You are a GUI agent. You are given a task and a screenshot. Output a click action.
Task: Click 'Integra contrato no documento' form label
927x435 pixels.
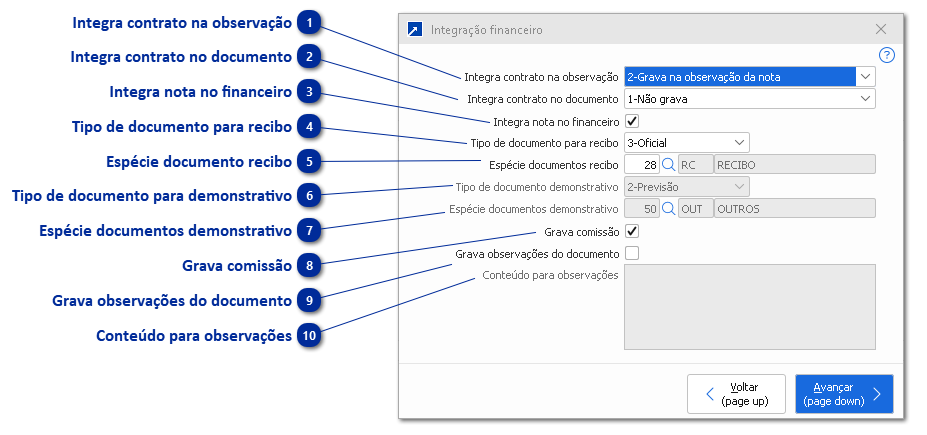click(x=543, y=99)
